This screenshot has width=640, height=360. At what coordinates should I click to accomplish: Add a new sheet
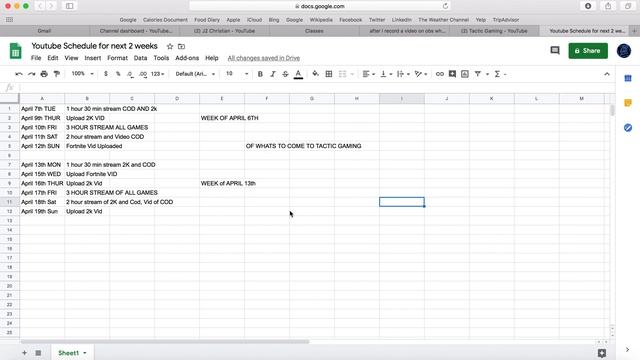24,353
